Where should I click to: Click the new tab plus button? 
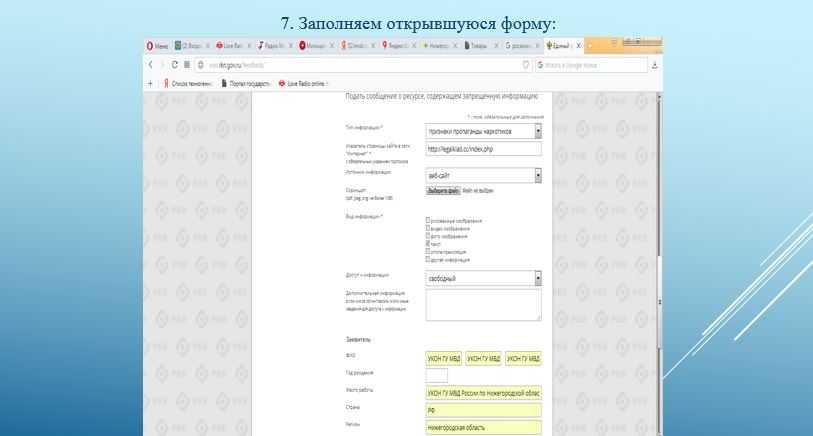592,46
